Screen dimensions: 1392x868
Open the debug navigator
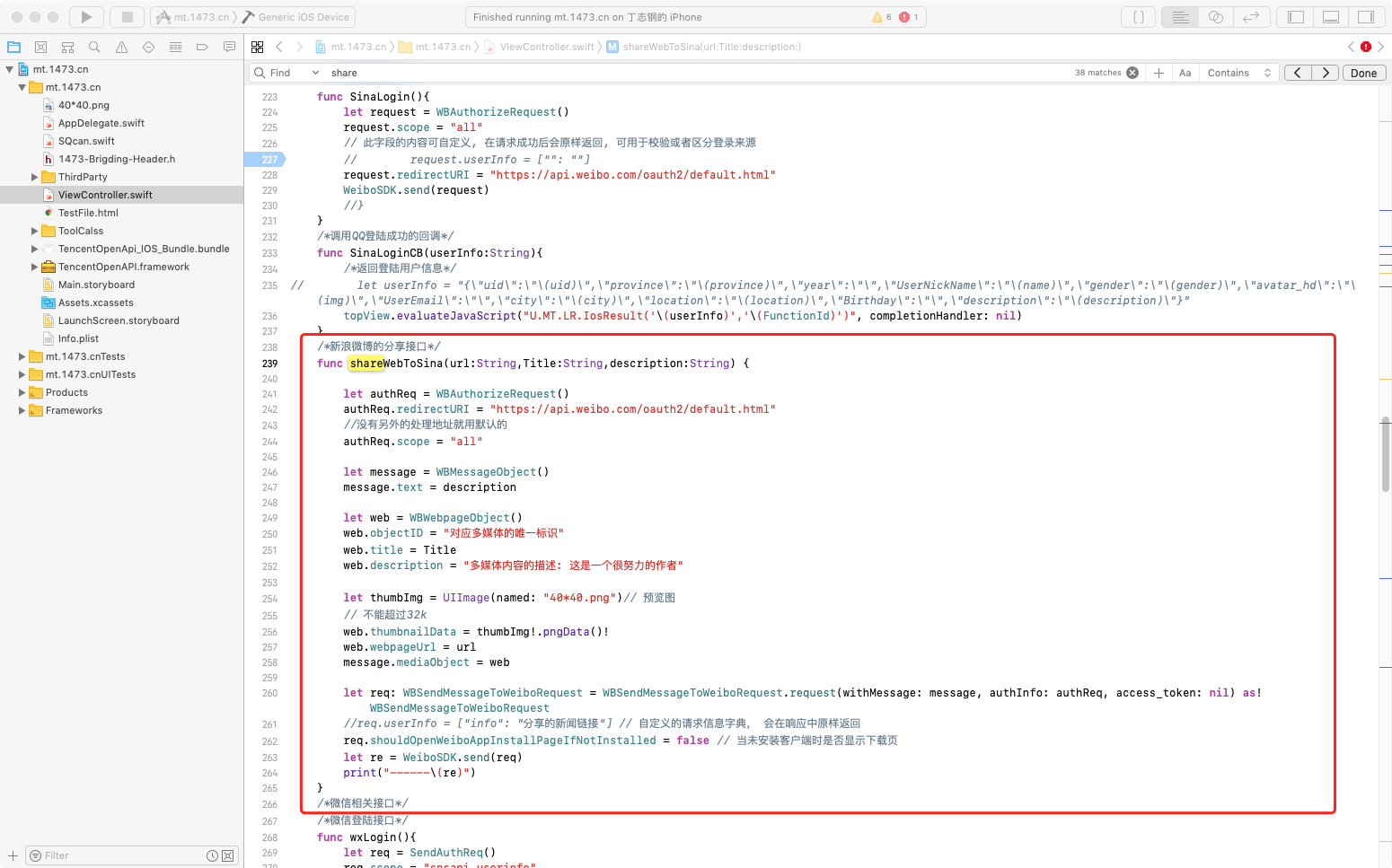[x=175, y=47]
